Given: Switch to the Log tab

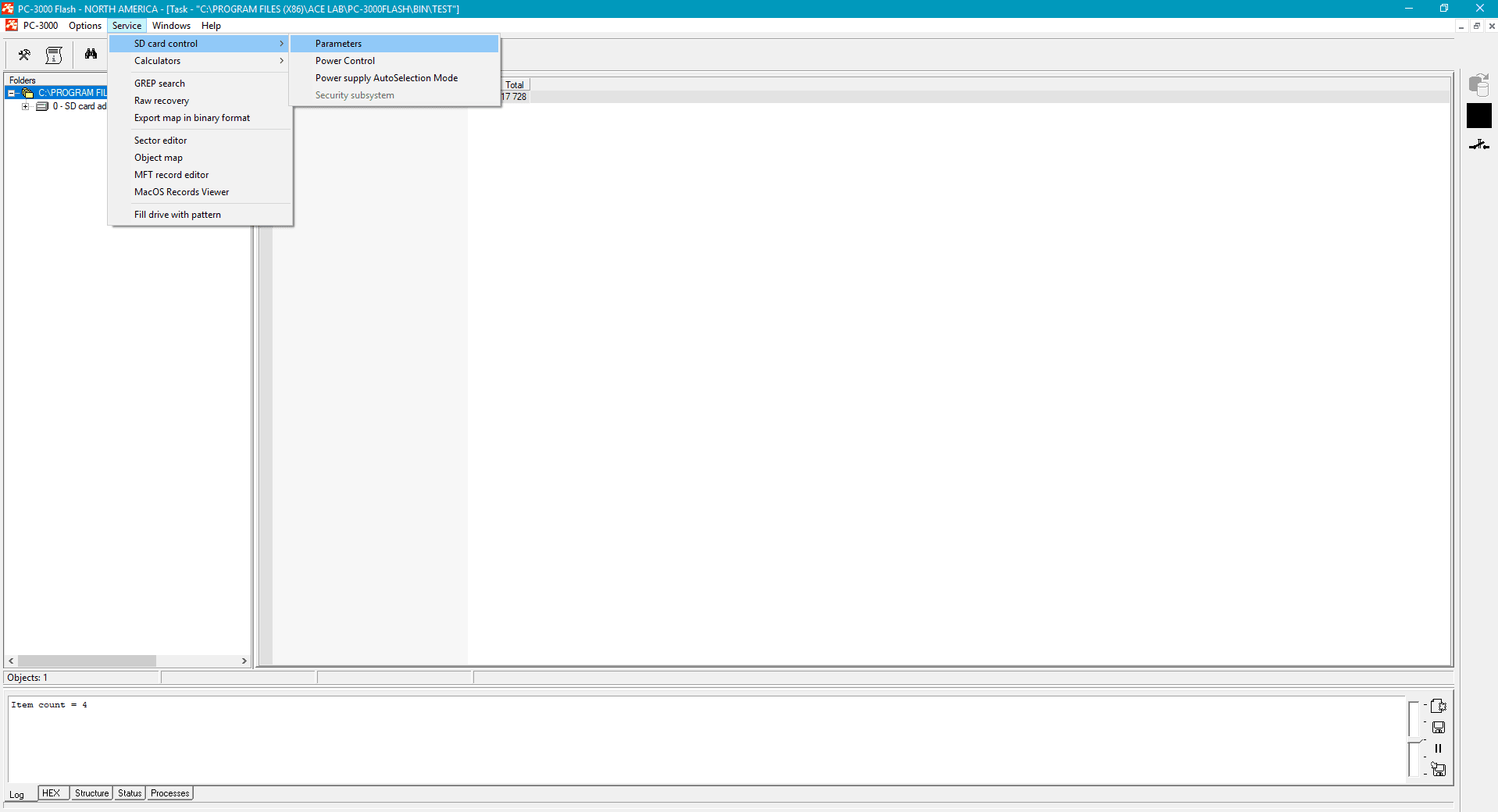Looking at the screenshot, I should coord(17,795).
